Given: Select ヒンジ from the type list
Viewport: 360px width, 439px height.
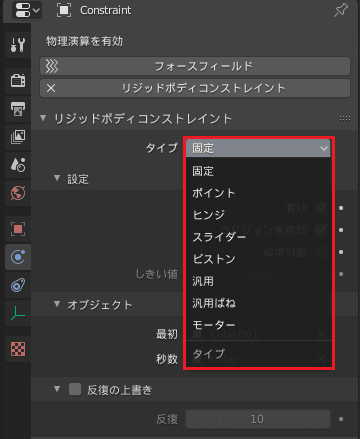Looking at the screenshot, I should (x=258, y=215).
